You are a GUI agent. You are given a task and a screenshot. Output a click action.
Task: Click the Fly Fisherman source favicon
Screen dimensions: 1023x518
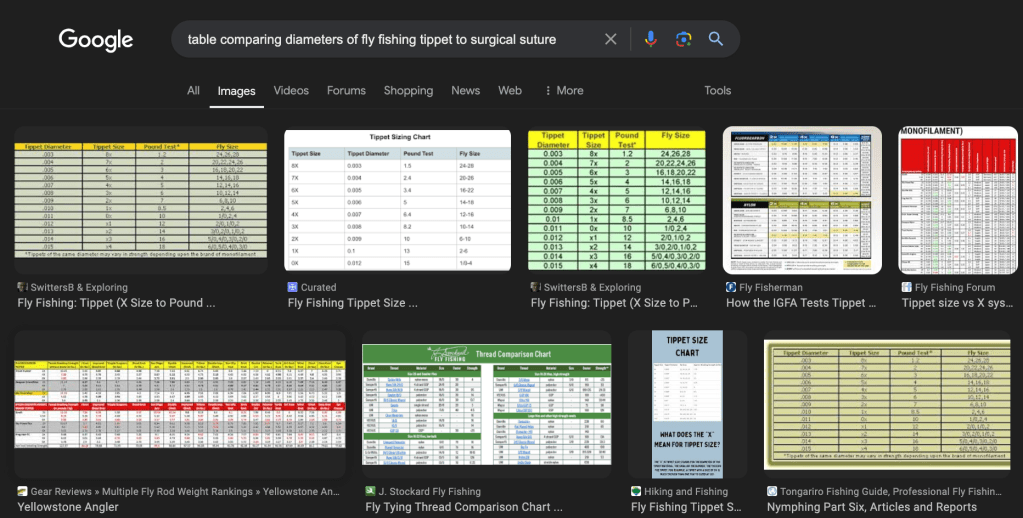tap(731, 287)
